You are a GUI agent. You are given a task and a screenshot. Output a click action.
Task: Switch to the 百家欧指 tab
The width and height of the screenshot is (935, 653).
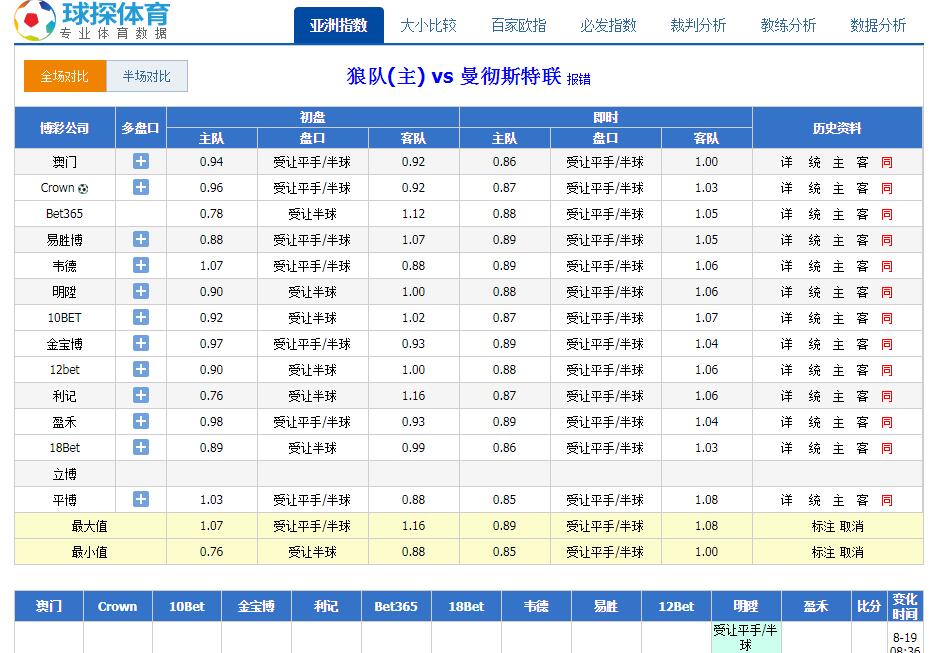coord(518,25)
